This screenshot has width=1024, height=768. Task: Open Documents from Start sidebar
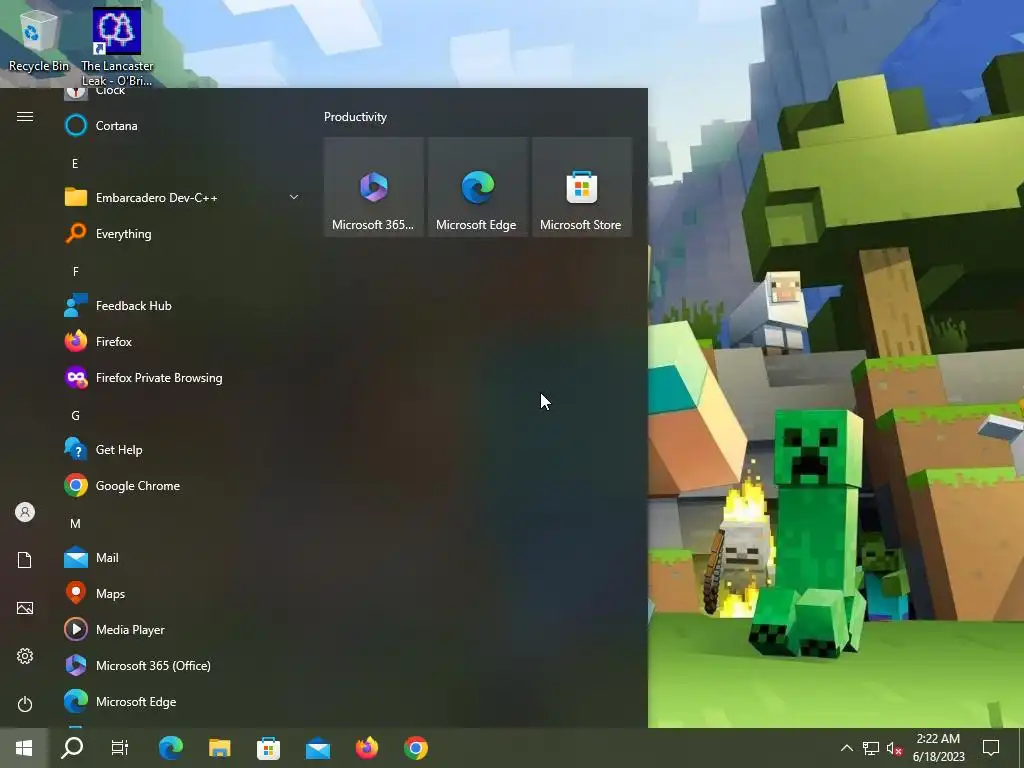[25, 560]
